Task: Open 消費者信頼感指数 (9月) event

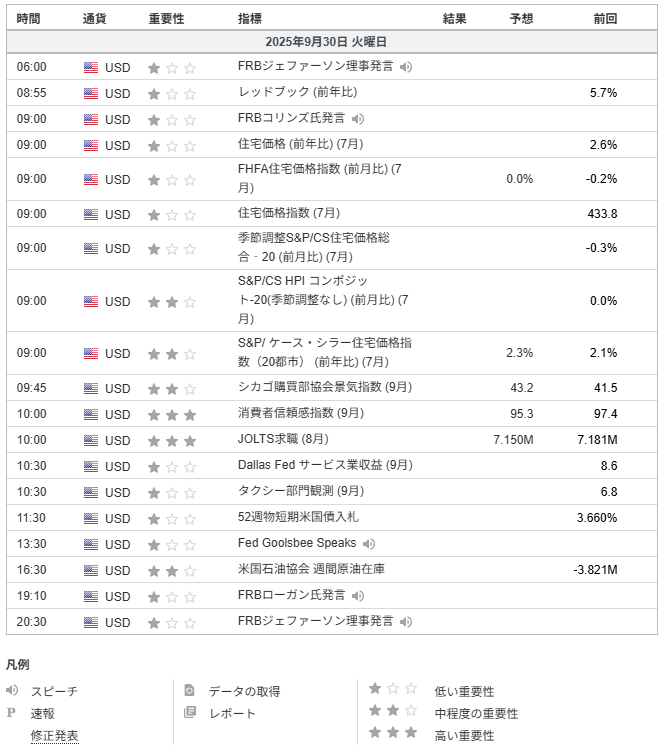Action: (x=301, y=413)
